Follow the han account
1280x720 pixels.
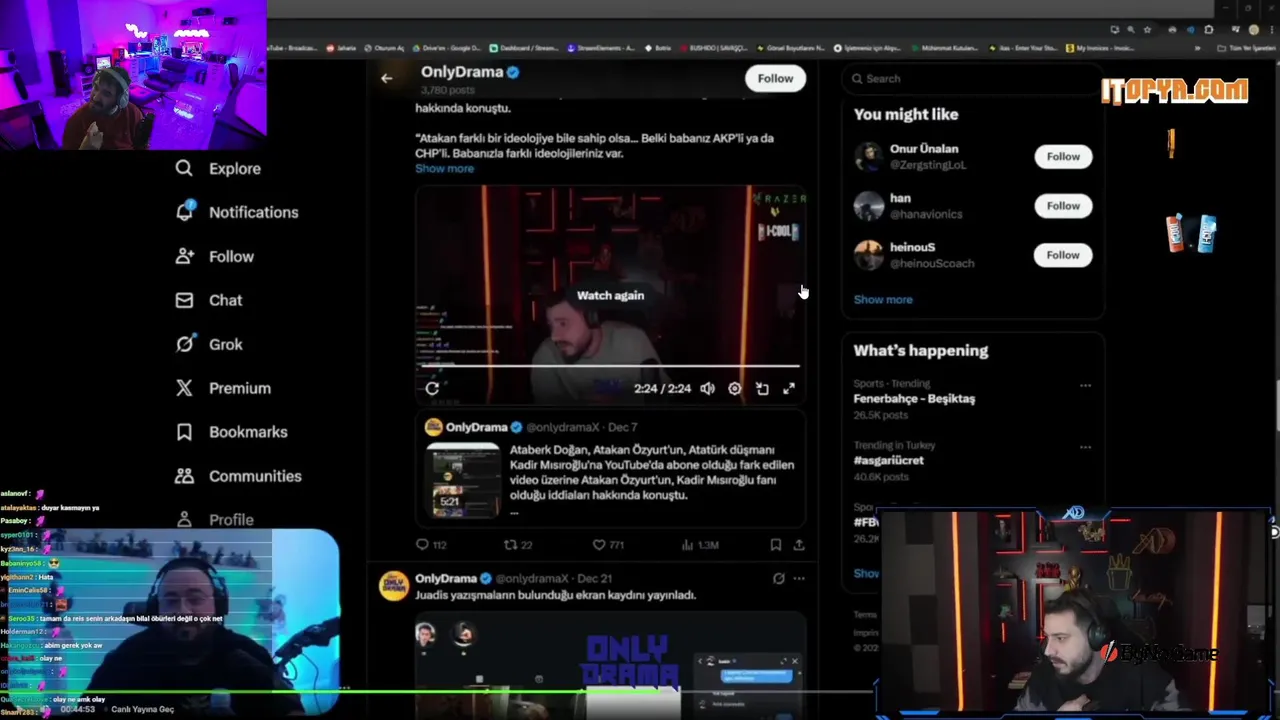click(x=1063, y=206)
